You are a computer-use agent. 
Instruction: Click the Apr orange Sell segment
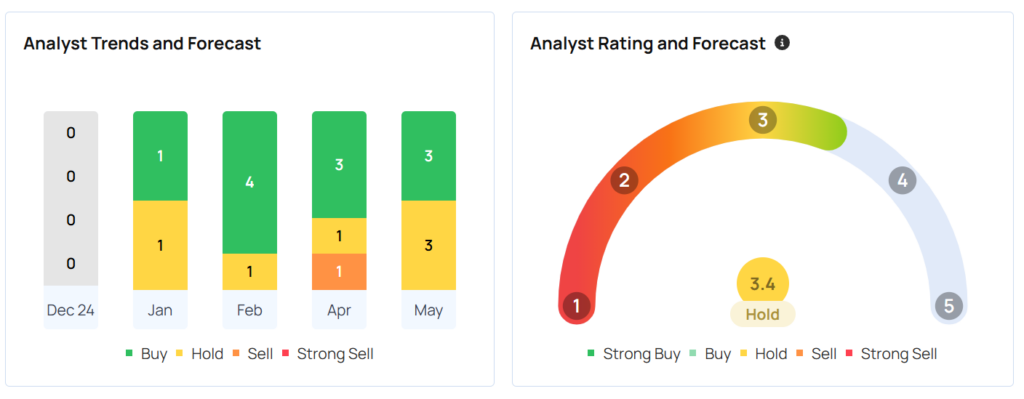coord(339,272)
